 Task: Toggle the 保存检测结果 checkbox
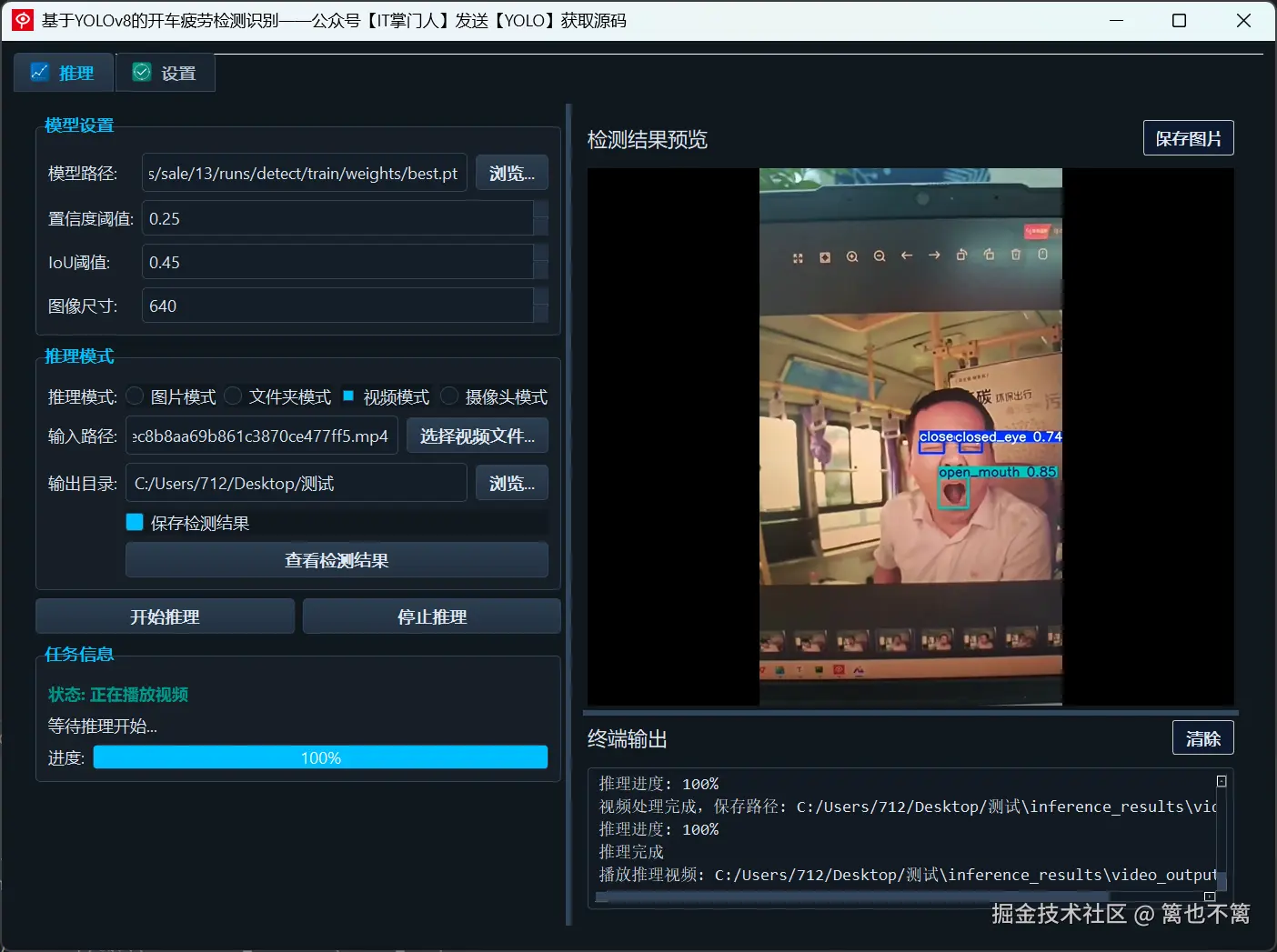[x=135, y=522]
